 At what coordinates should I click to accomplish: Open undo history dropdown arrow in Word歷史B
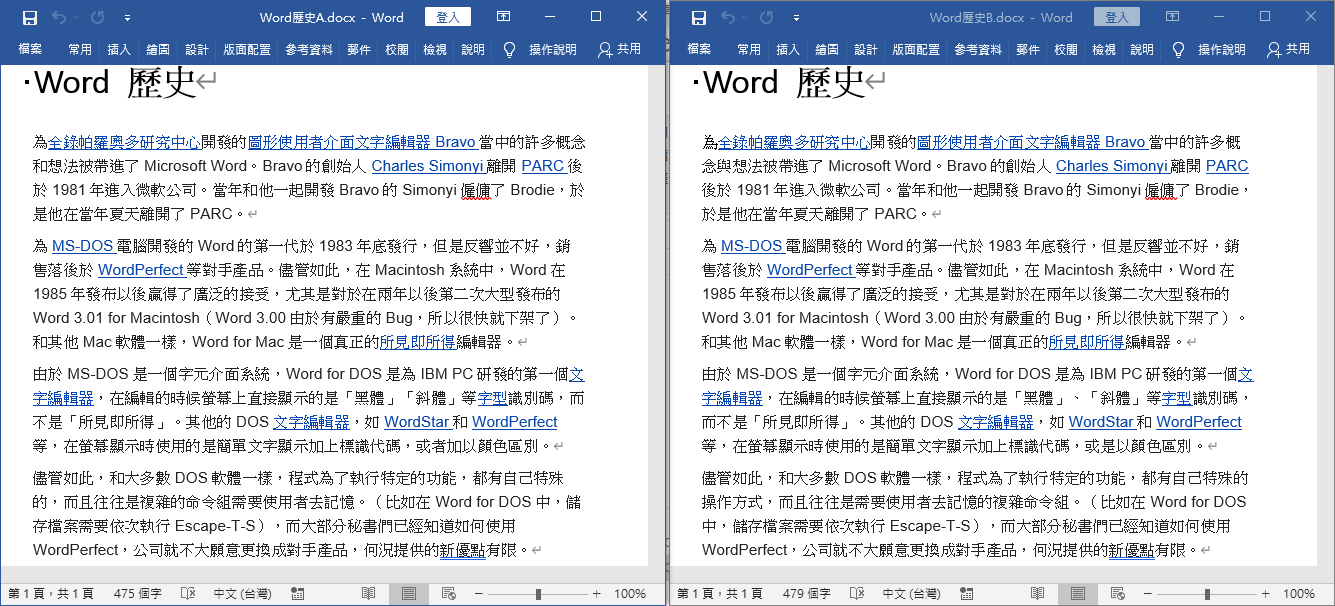tap(744, 18)
